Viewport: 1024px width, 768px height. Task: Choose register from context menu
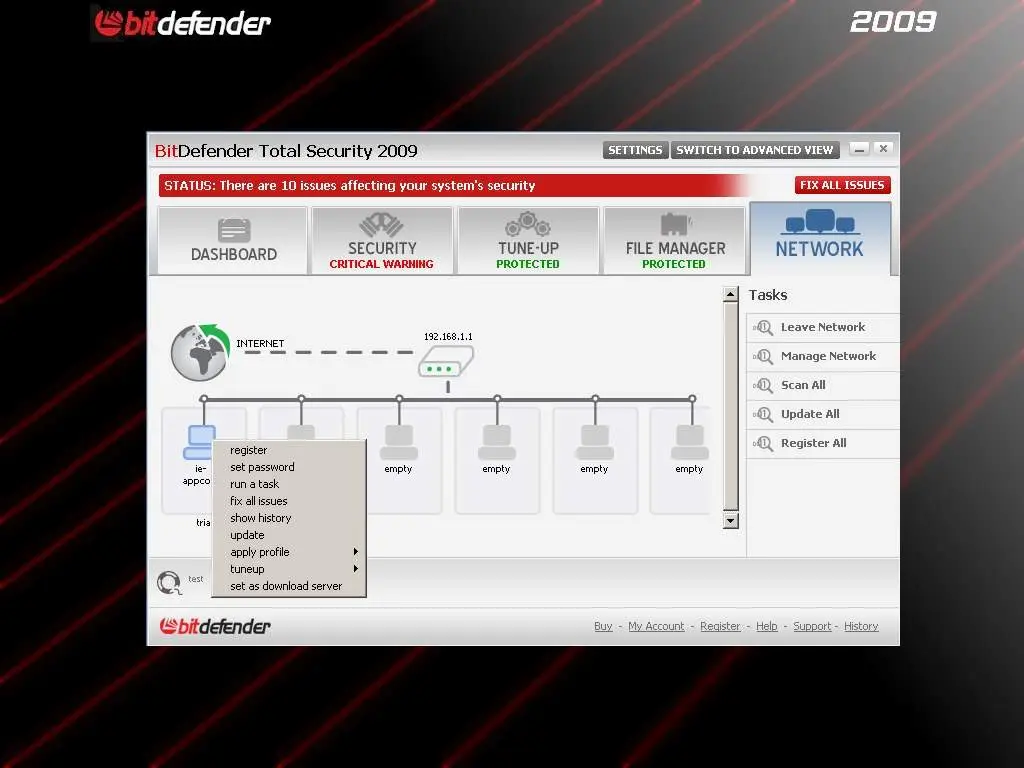click(x=289, y=450)
